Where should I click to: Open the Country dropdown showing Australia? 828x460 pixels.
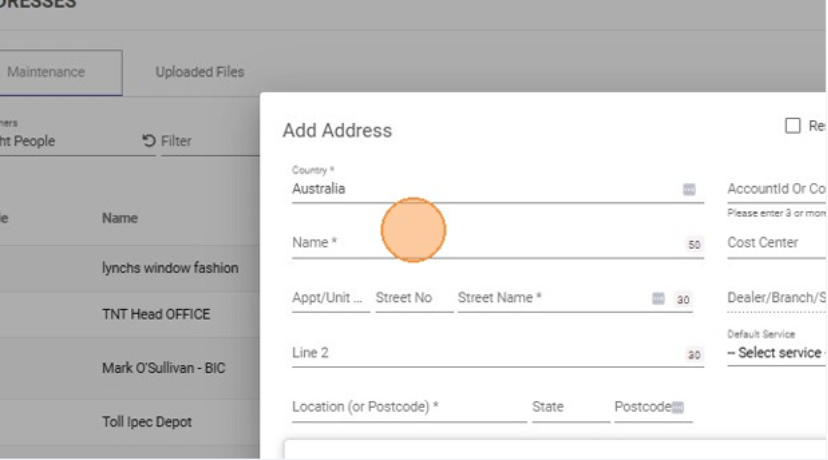[480, 188]
